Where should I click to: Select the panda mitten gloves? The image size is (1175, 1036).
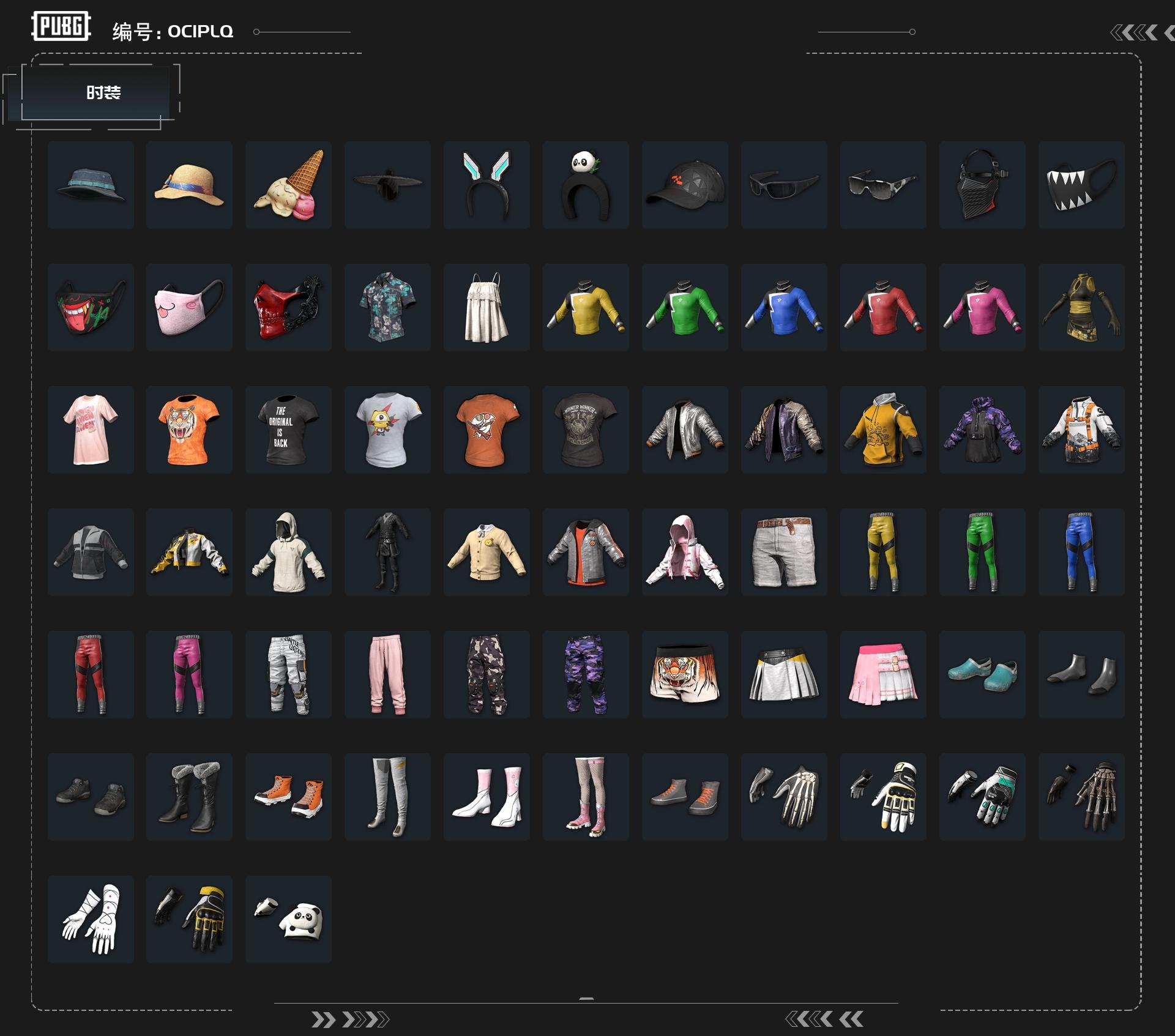(x=288, y=919)
